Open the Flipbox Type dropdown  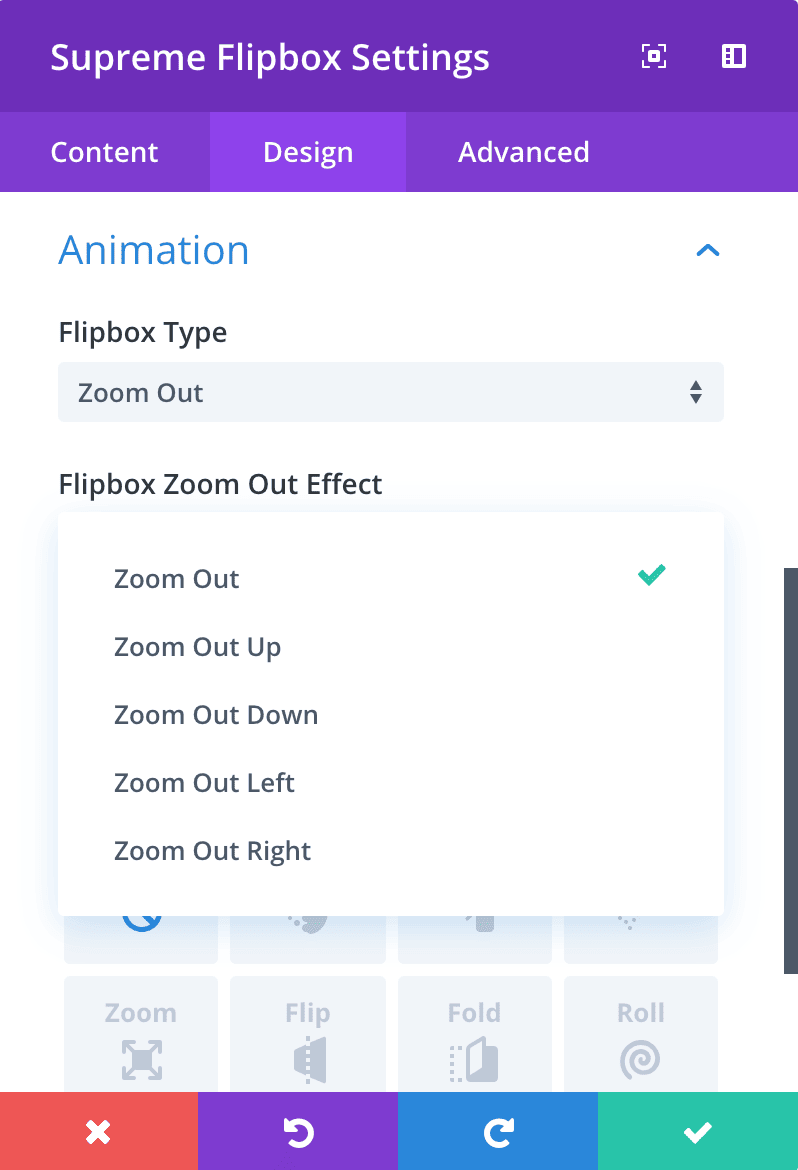tap(391, 392)
